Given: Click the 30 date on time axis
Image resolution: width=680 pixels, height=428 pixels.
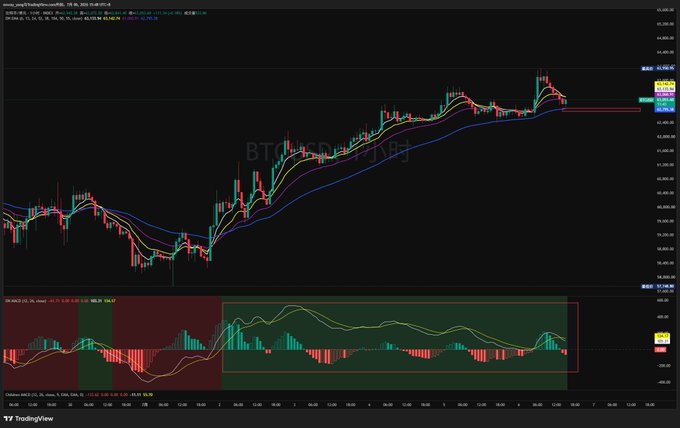Looking at the screenshot, I should point(70,405).
